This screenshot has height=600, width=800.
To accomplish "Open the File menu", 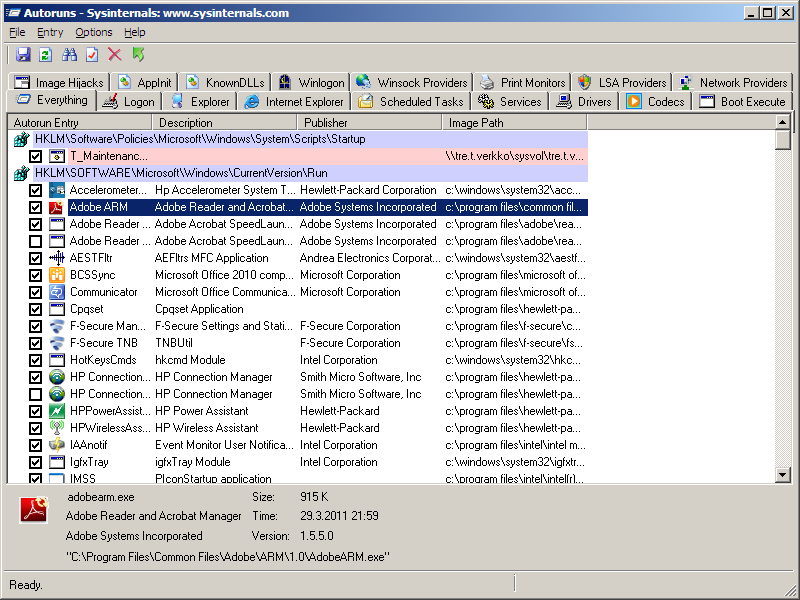I will coord(17,32).
